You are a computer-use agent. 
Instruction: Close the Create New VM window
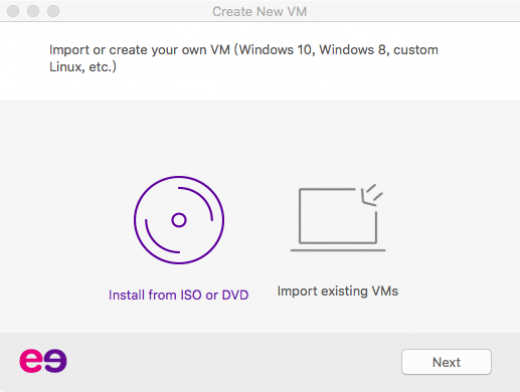[13, 11]
